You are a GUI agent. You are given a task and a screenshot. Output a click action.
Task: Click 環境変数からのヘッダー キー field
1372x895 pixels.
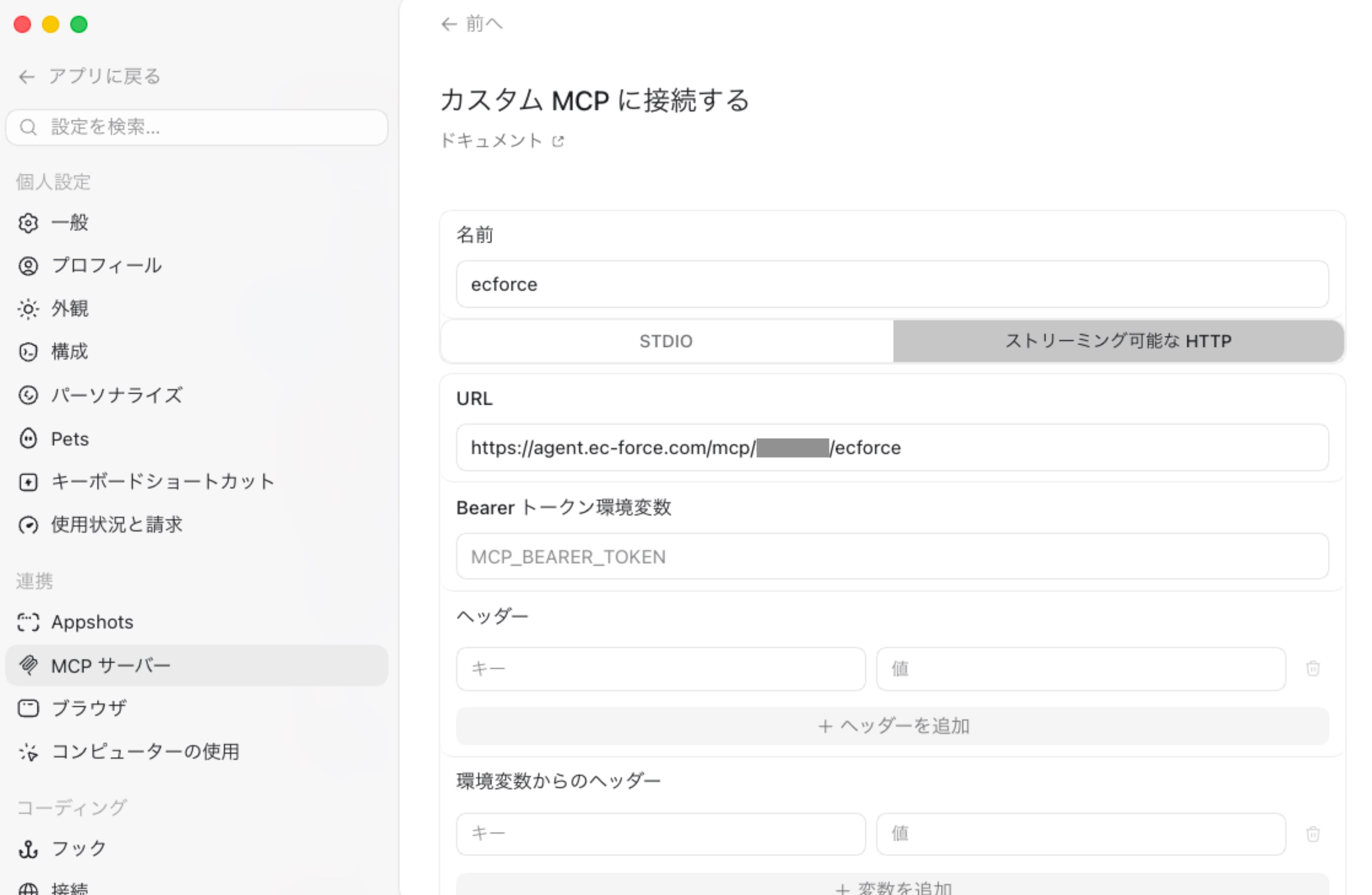click(660, 835)
